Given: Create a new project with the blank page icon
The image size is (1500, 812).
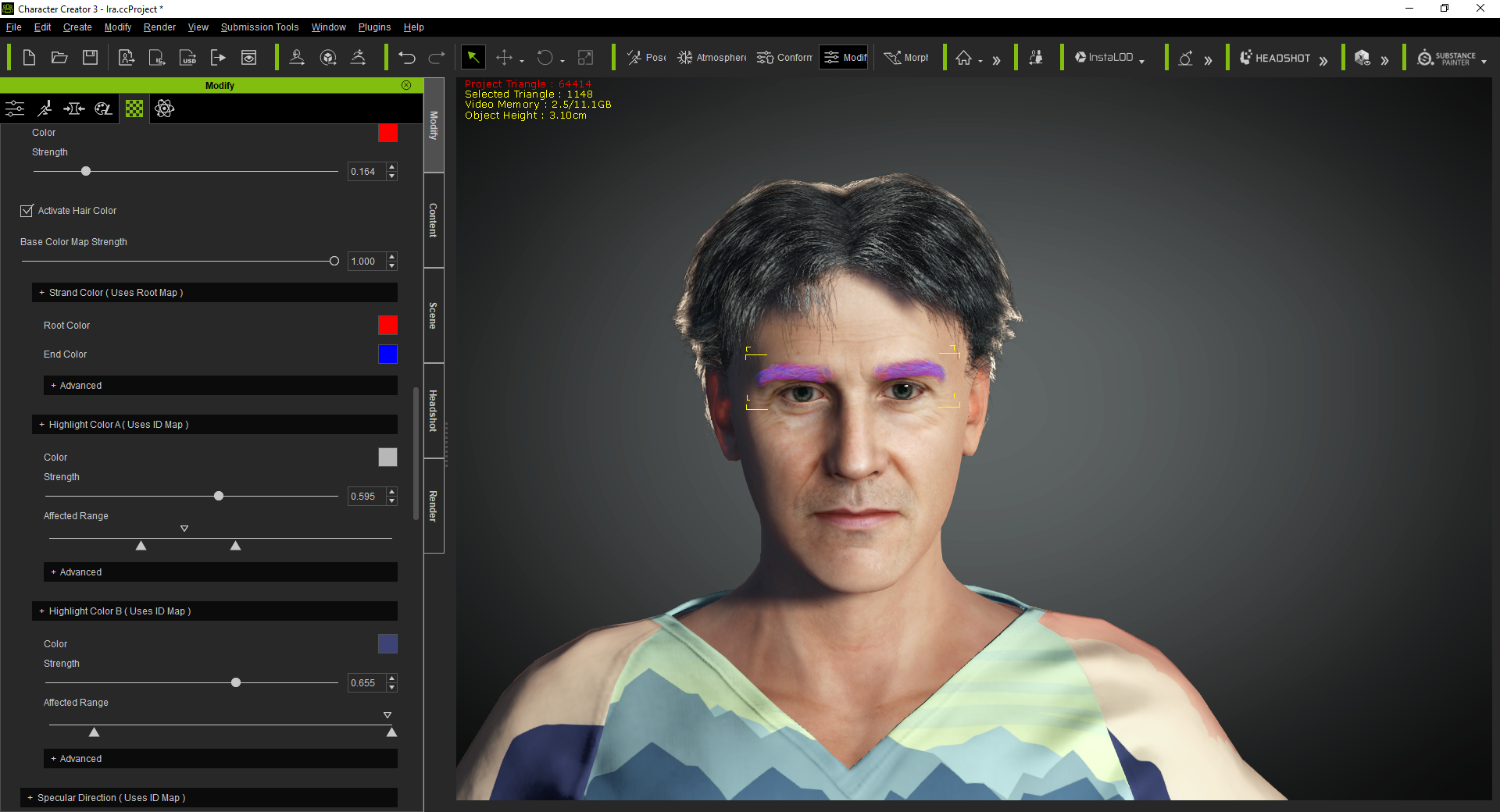Looking at the screenshot, I should point(29,58).
